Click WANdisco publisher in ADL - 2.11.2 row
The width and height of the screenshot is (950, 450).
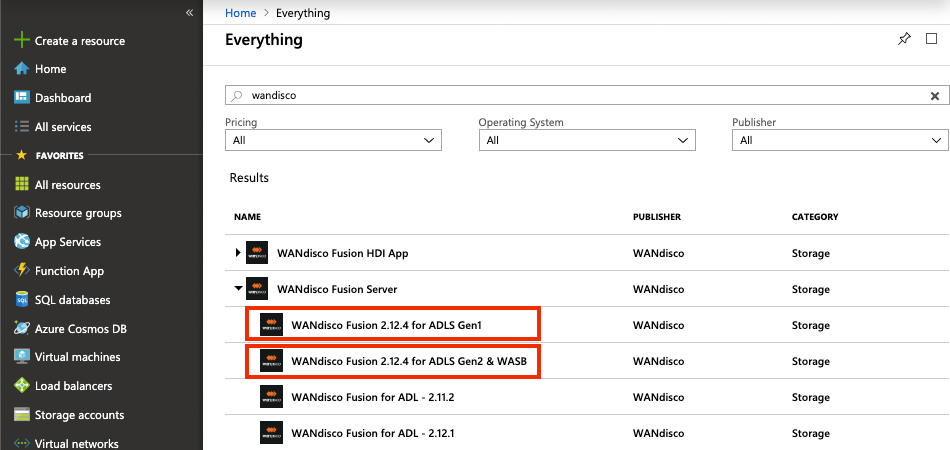659,397
